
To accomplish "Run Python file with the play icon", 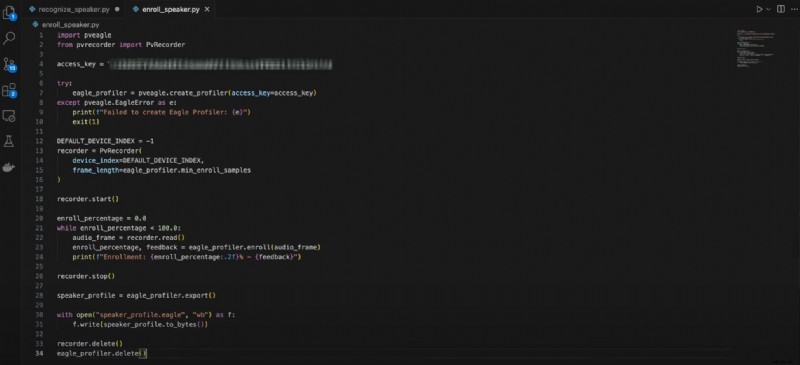I will click(759, 9).
